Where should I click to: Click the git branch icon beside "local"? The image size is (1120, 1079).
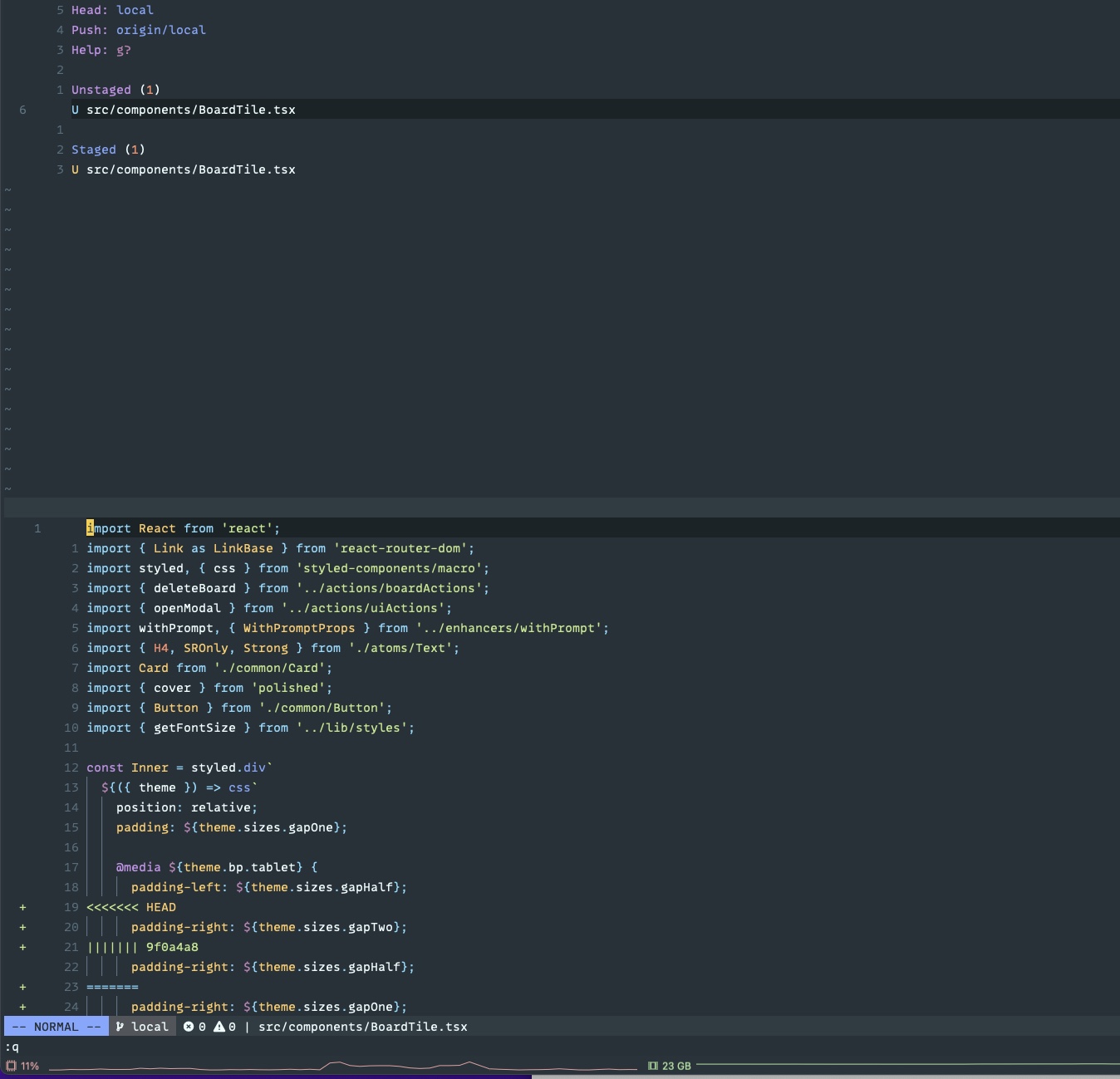point(119,1027)
